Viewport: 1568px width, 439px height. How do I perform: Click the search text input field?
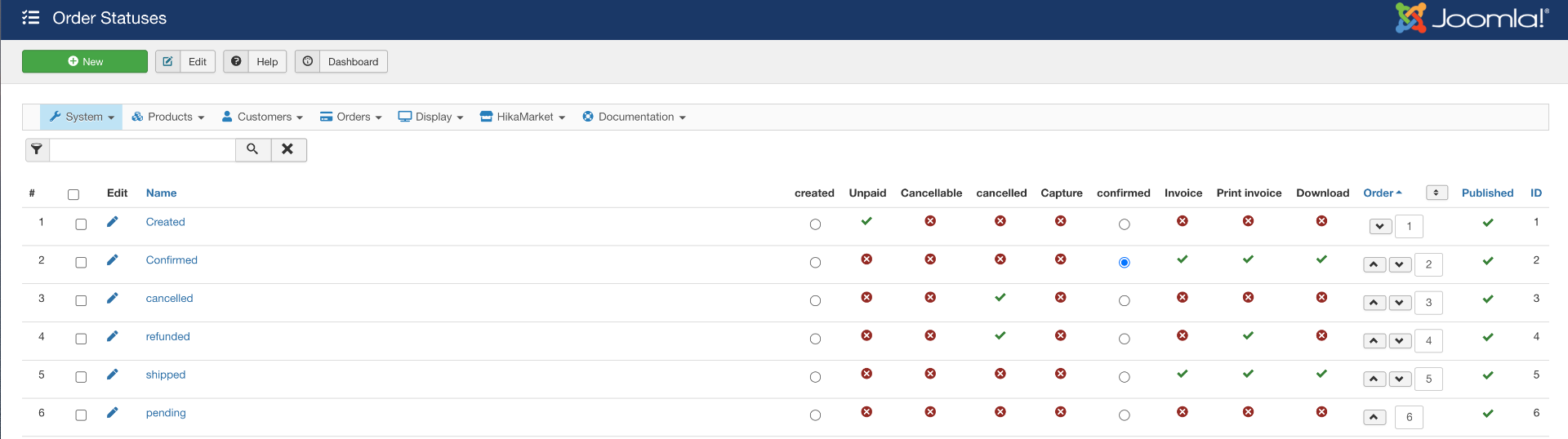click(x=142, y=149)
